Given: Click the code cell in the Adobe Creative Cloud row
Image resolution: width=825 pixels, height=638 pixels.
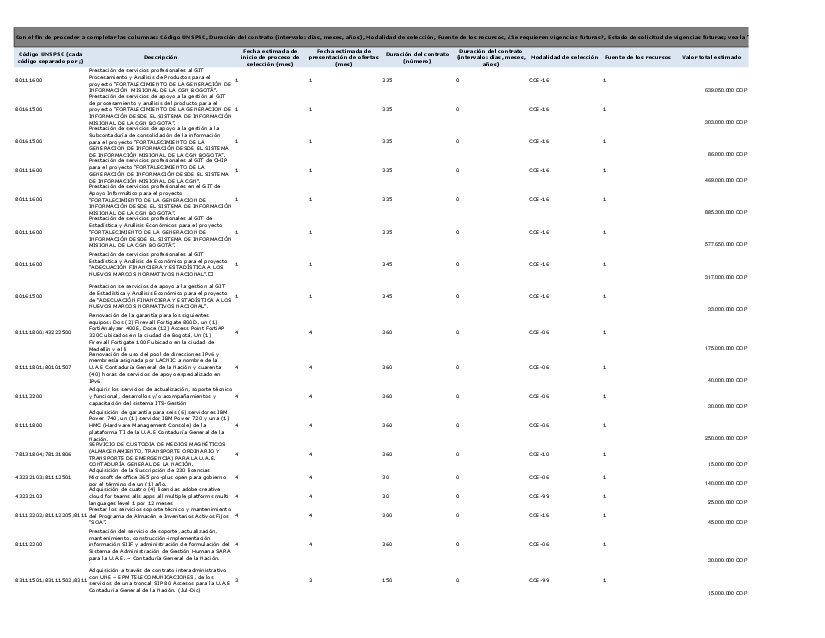Looking at the screenshot, I should (28, 496).
